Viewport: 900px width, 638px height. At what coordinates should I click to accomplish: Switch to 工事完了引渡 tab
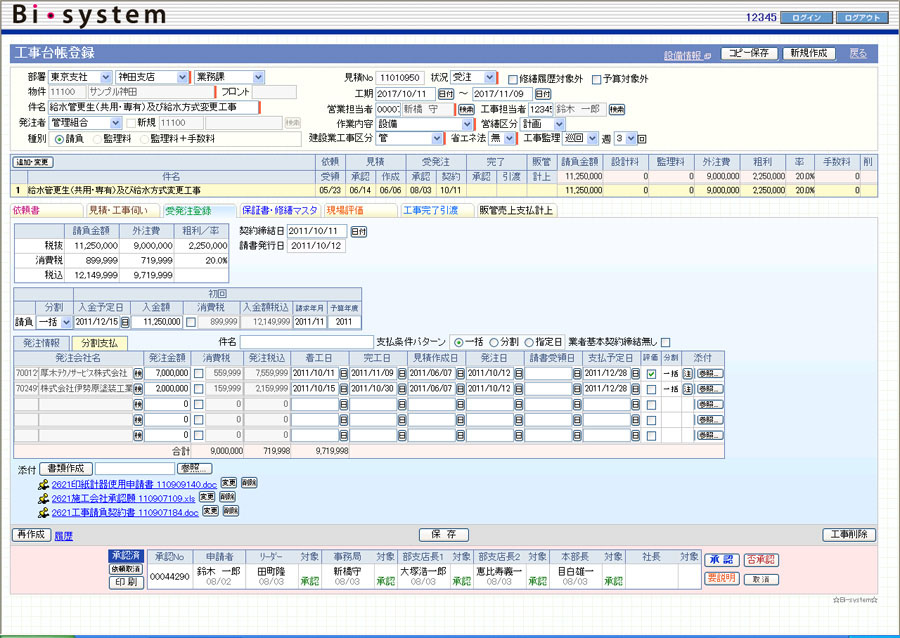click(437, 211)
